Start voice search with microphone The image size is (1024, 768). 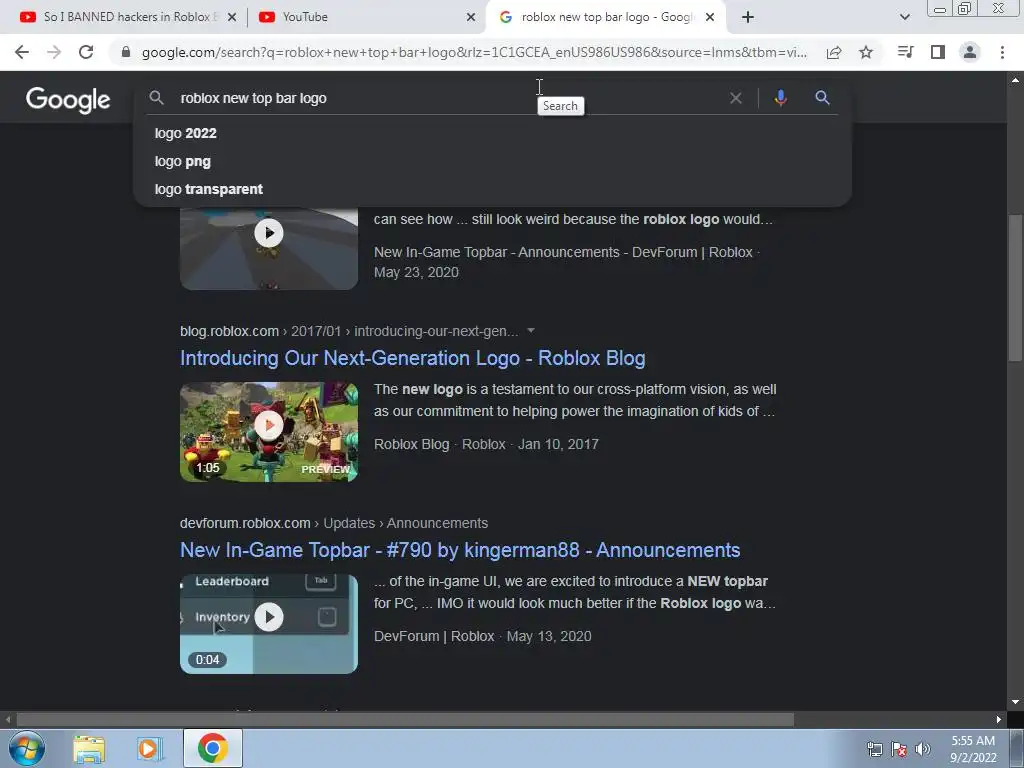point(780,98)
